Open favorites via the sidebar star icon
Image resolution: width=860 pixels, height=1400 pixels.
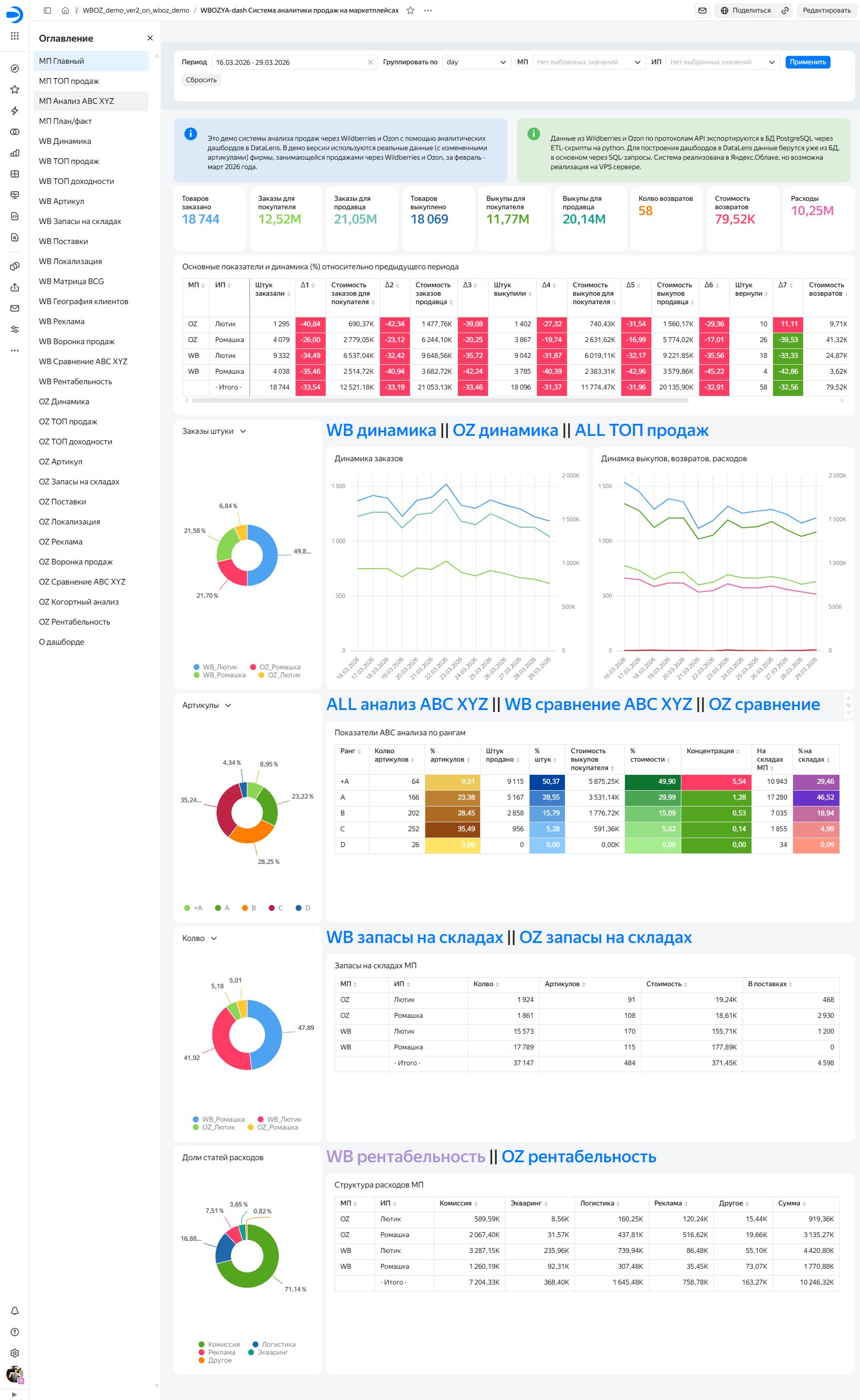pyautogui.click(x=15, y=89)
